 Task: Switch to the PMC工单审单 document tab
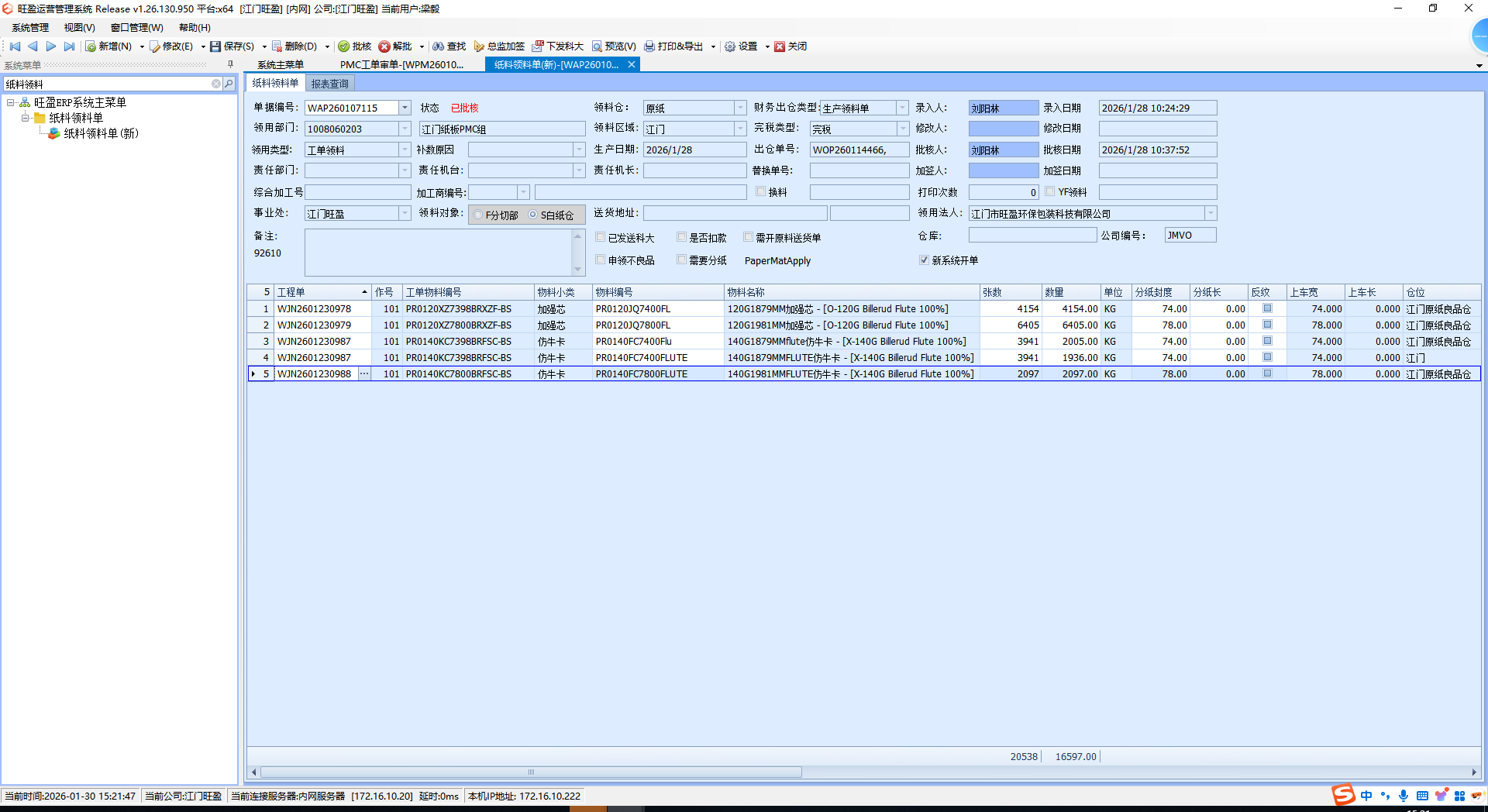tap(401, 64)
